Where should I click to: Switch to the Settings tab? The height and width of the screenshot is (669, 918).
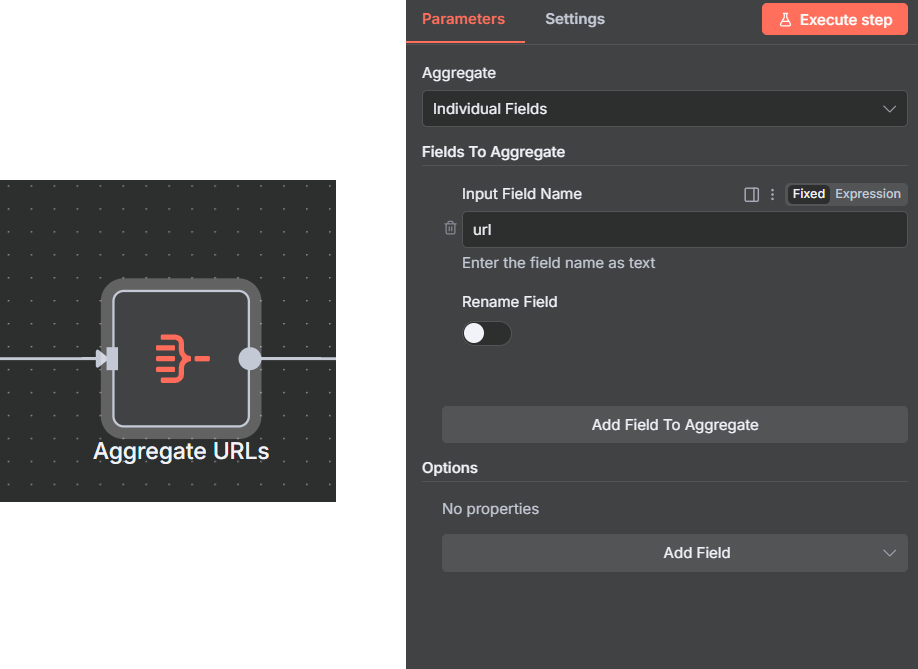point(574,19)
